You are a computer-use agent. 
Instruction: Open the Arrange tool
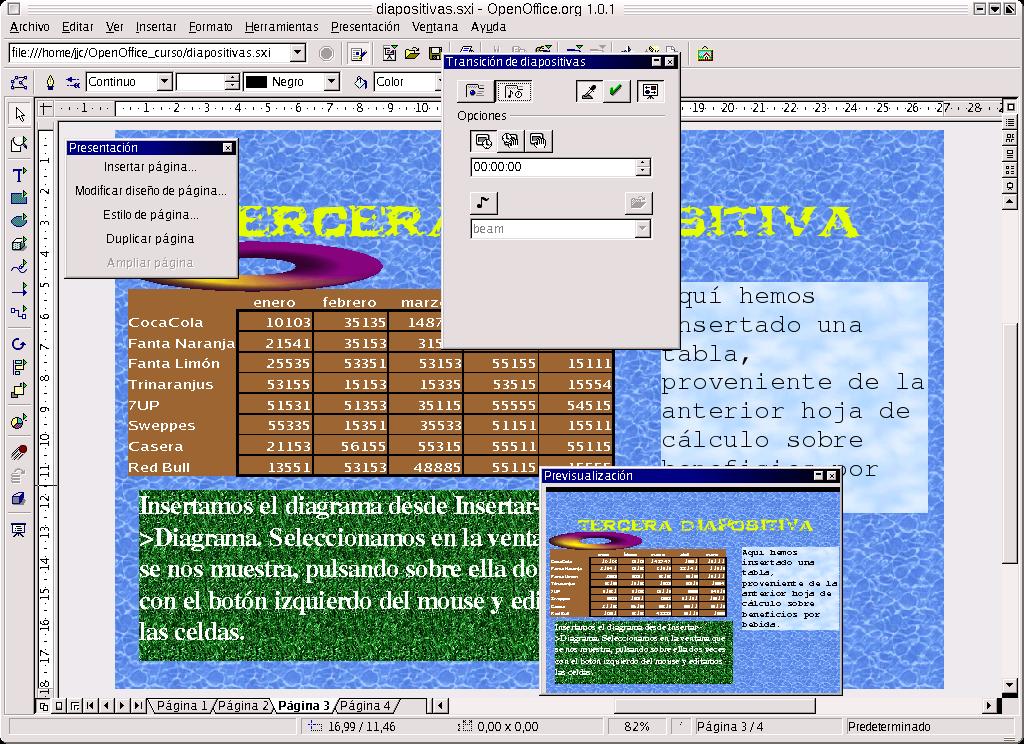point(19,391)
